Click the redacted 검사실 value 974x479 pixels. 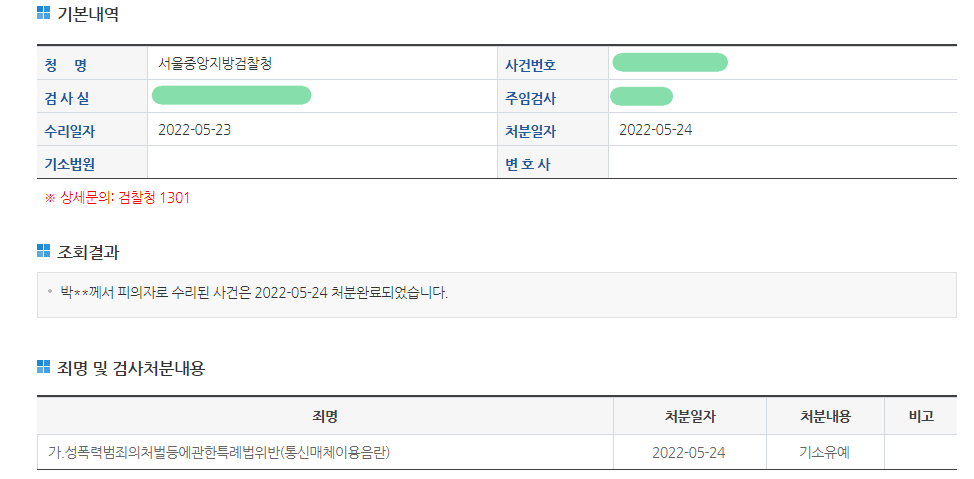pos(231,96)
